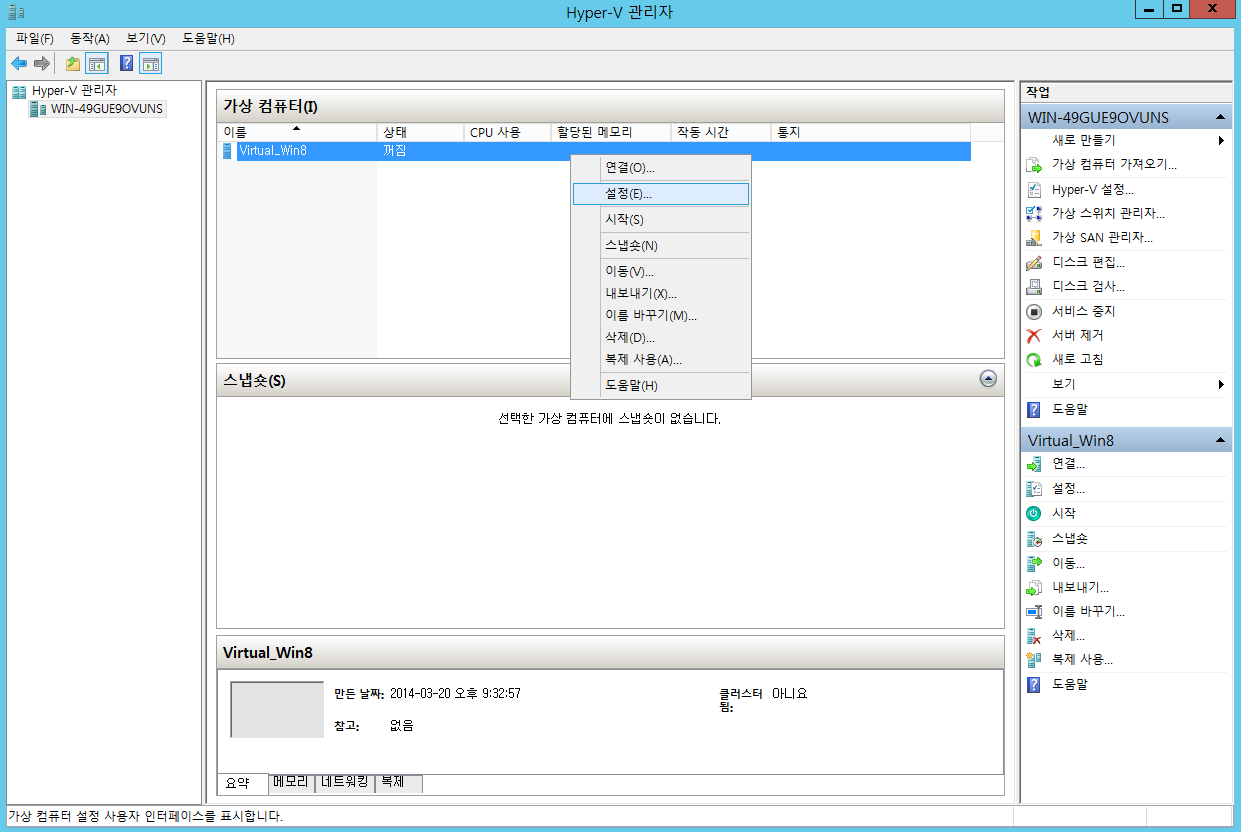1241x832 pixels.
Task: Click 삭제... under Virtual_Win8 actions
Action: click(1126, 635)
